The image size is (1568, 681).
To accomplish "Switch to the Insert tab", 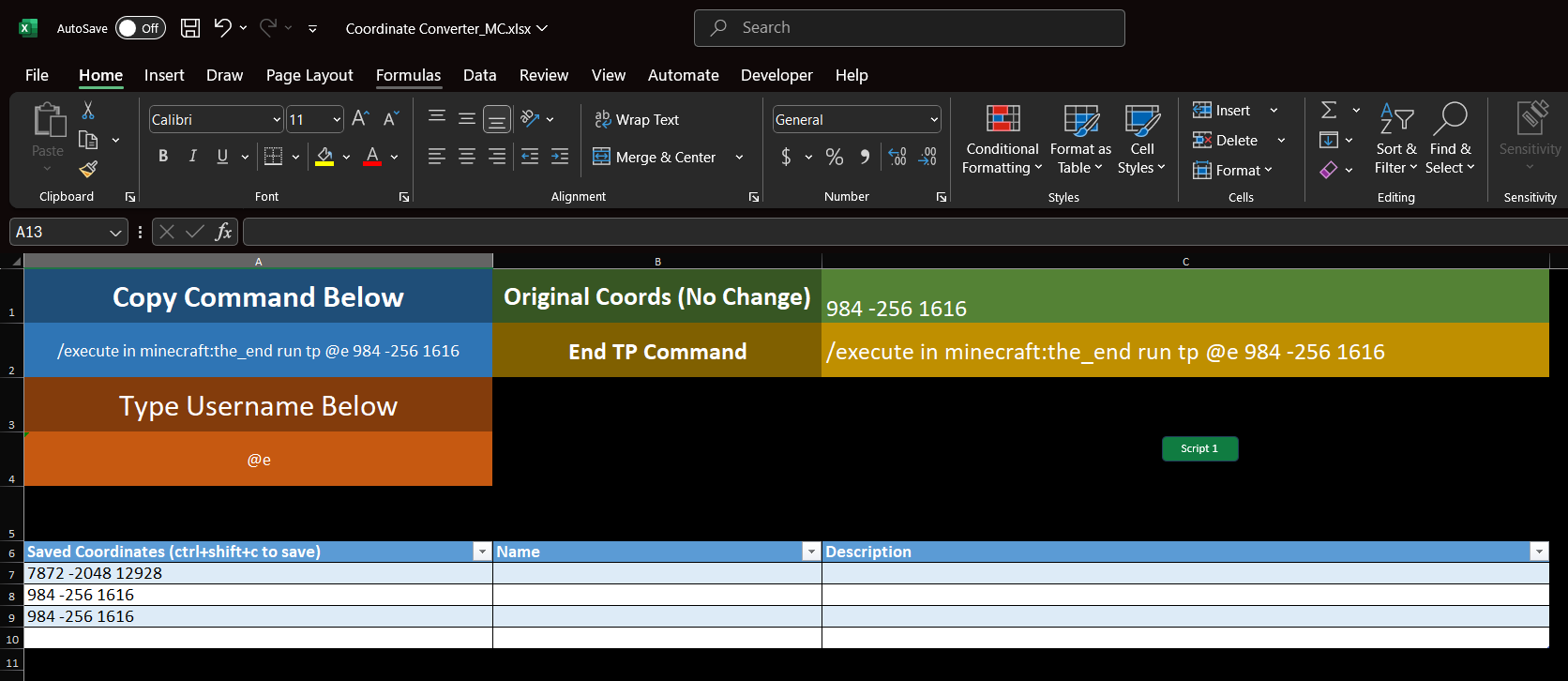I will click(164, 75).
